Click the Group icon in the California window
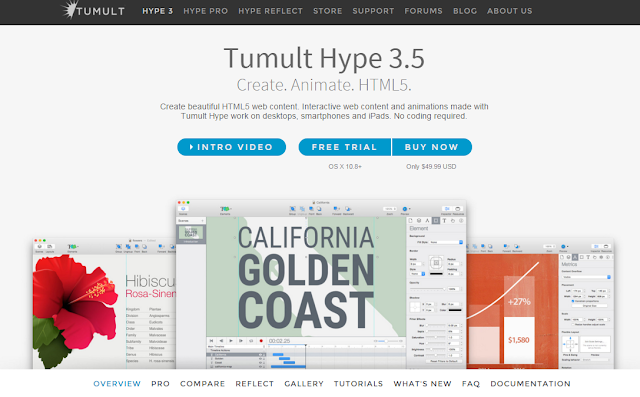This screenshot has height=397, width=640. [293, 209]
